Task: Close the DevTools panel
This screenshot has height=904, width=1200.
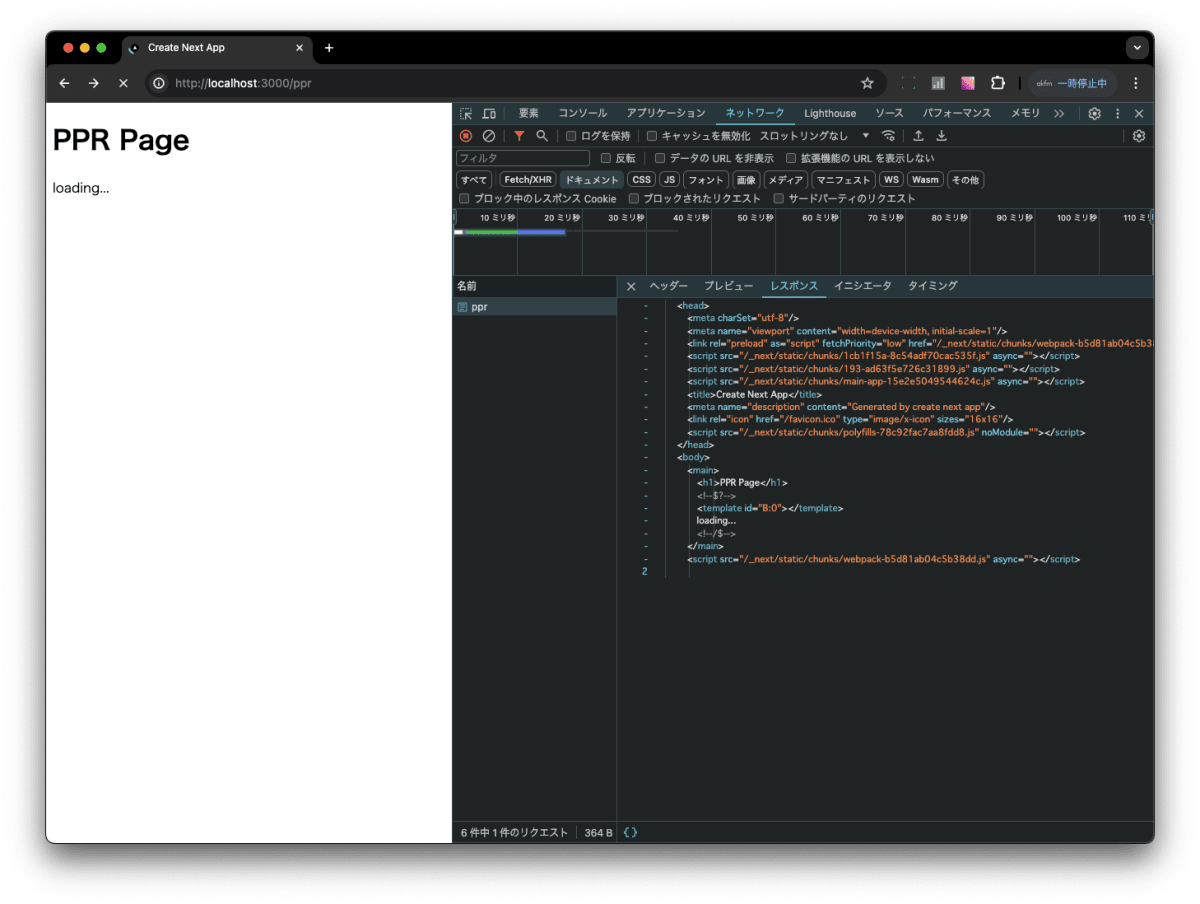Action: click(x=1139, y=114)
